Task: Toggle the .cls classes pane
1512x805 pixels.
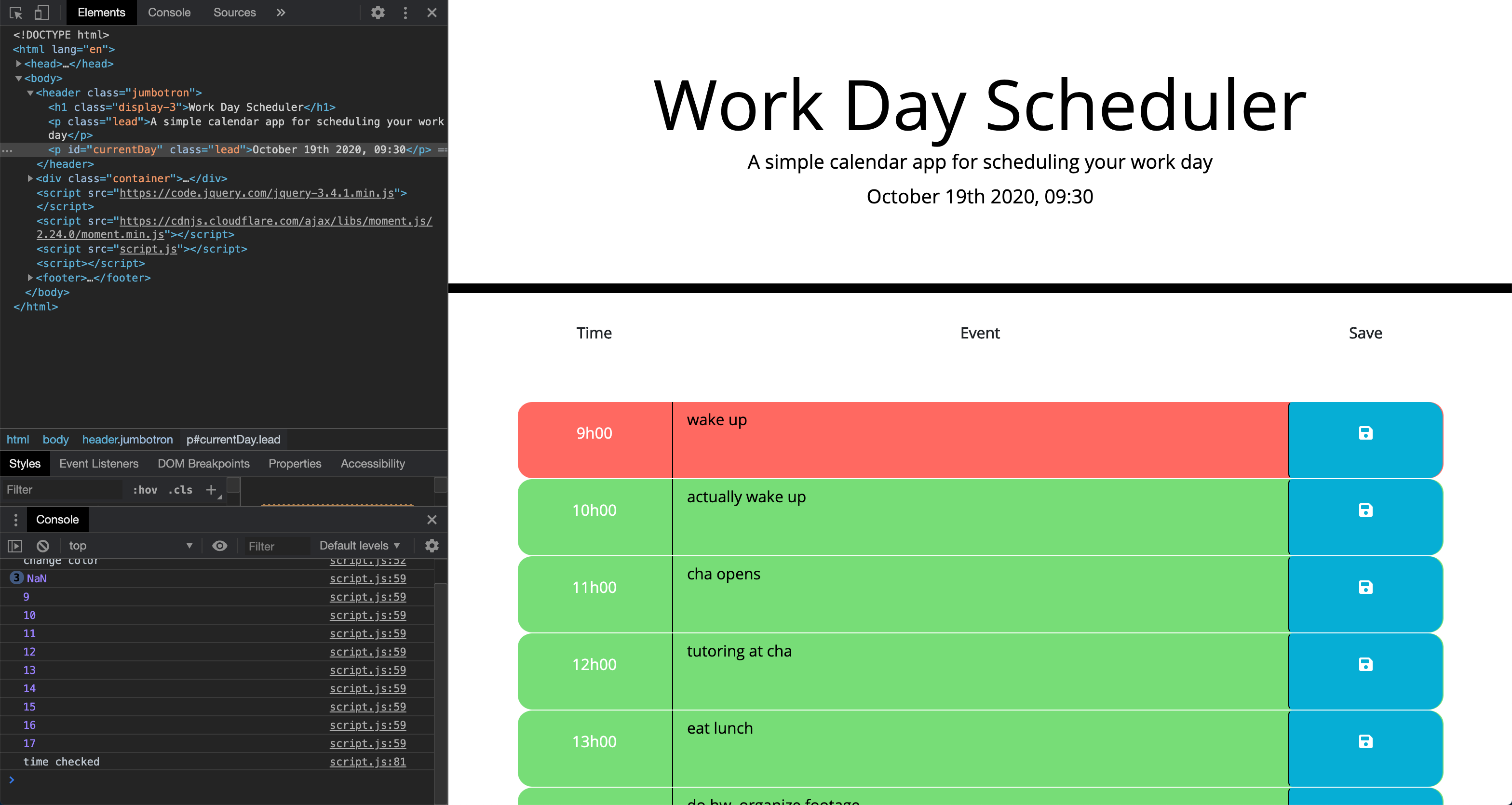Action: [180, 490]
